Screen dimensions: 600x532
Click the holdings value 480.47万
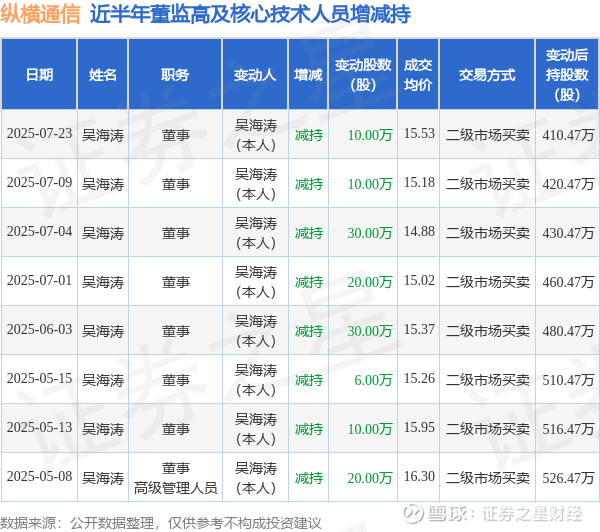point(568,331)
